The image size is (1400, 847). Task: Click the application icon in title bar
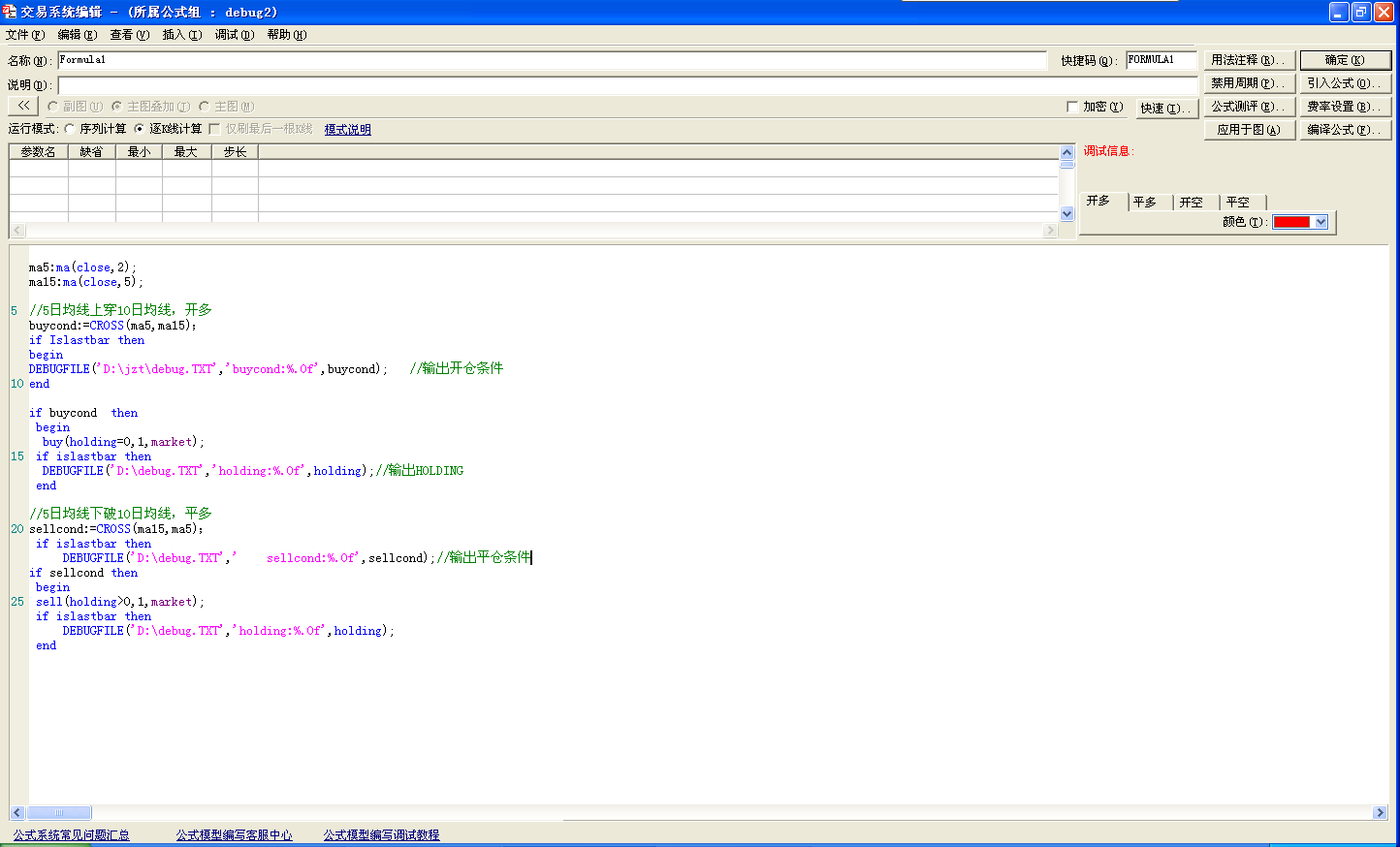point(10,12)
